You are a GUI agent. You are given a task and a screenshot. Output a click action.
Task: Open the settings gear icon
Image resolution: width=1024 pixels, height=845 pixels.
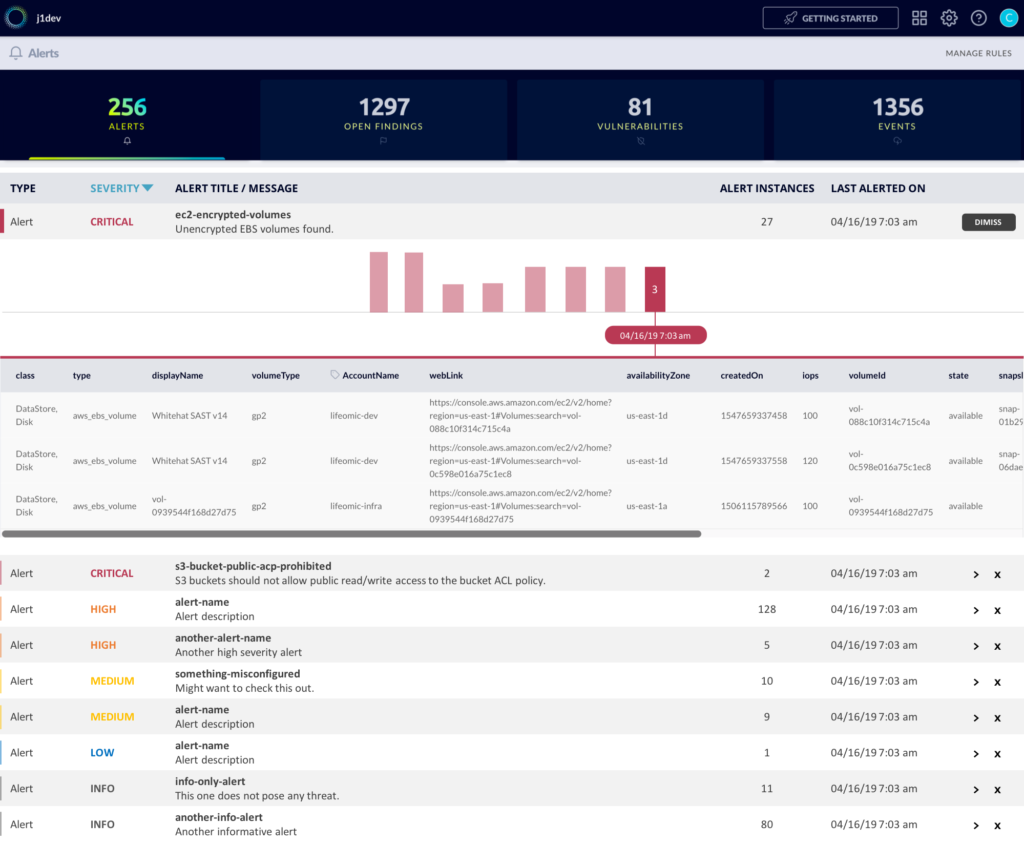point(949,18)
